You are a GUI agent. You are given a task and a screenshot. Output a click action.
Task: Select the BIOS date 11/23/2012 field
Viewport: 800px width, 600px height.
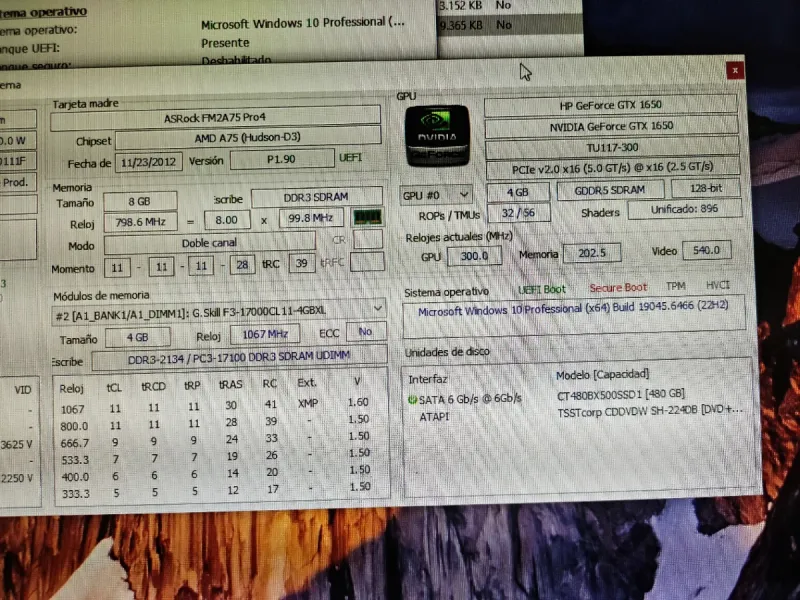coord(148,162)
